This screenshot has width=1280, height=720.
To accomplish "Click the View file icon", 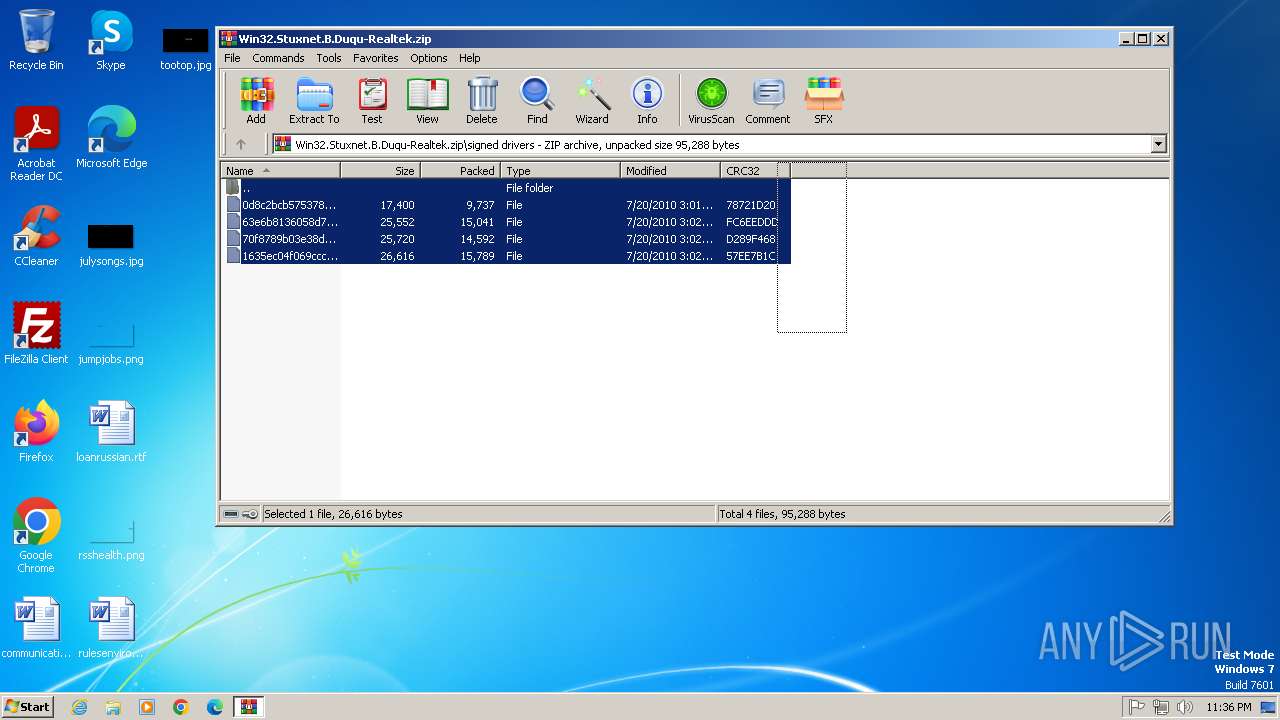I will coord(427,101).
